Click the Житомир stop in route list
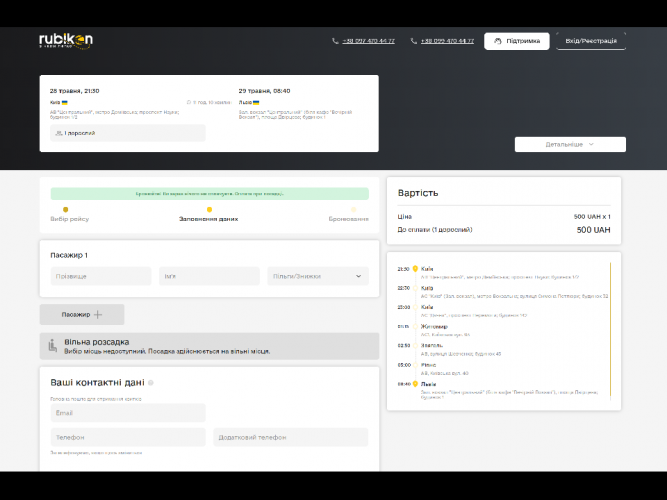 434,326
